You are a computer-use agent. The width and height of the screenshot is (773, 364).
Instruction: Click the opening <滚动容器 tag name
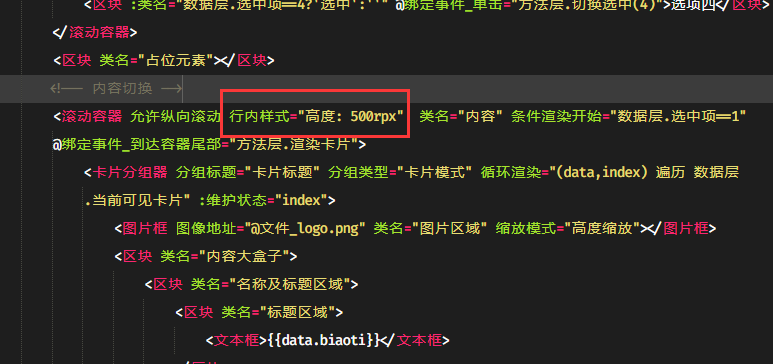(x=92, y=117)
